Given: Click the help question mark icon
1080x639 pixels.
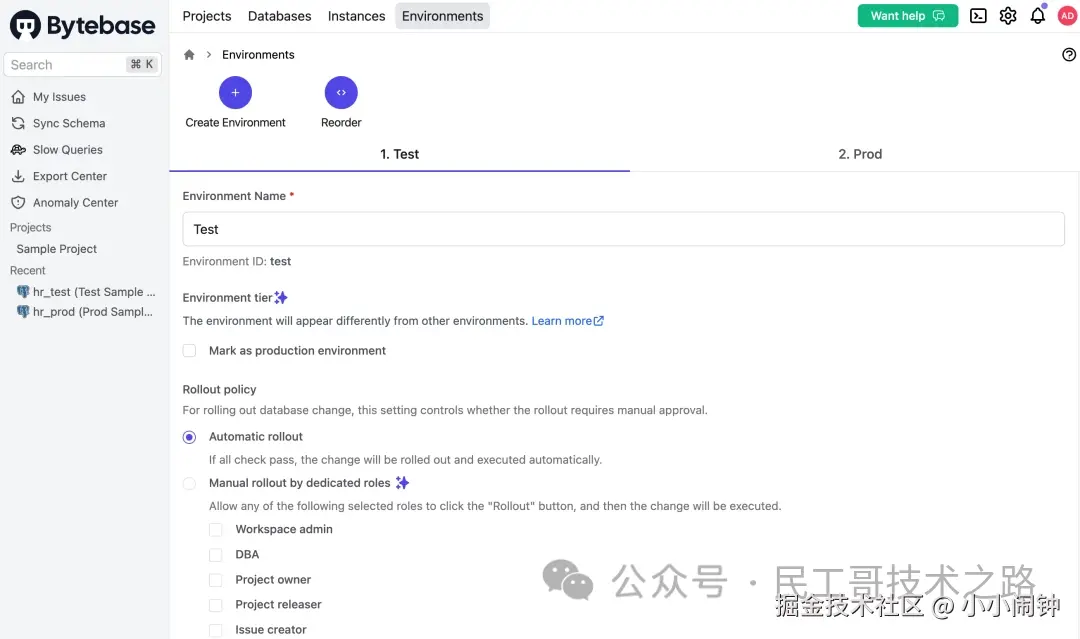Looking at the screenshot, I should coord(1069,55).
